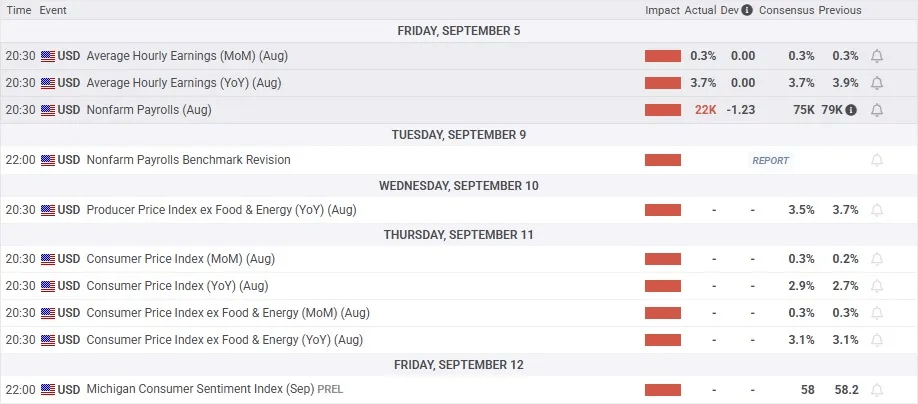This screenshot has width=918, height=404.
Task: Click the Consensus column header
Action: (x=786, y=10)
